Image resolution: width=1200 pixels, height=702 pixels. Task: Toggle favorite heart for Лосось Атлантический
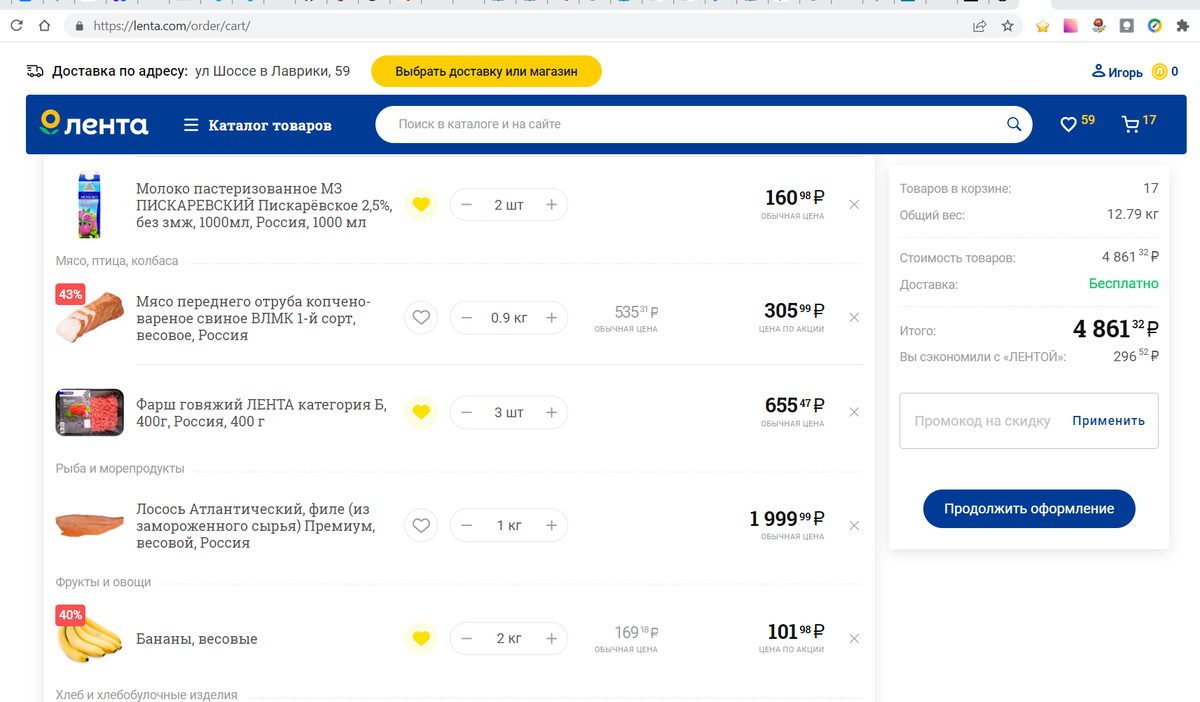(421, 525)
